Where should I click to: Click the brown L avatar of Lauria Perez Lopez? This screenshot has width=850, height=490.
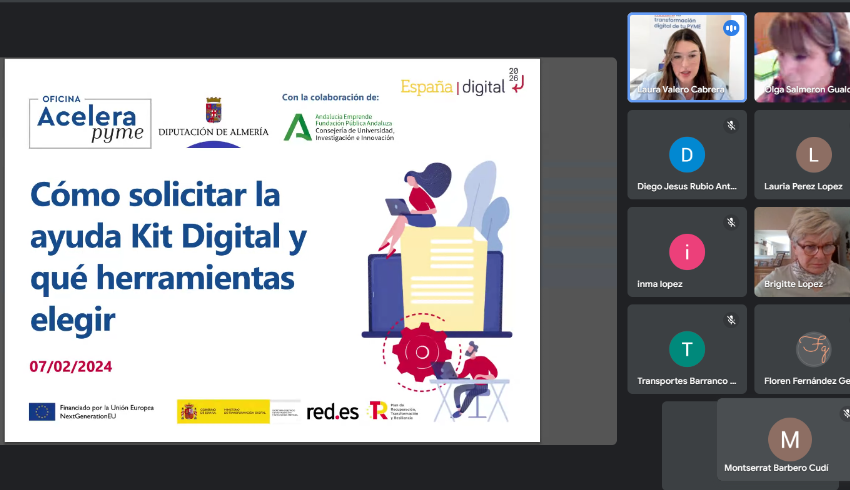click(814, 155)
